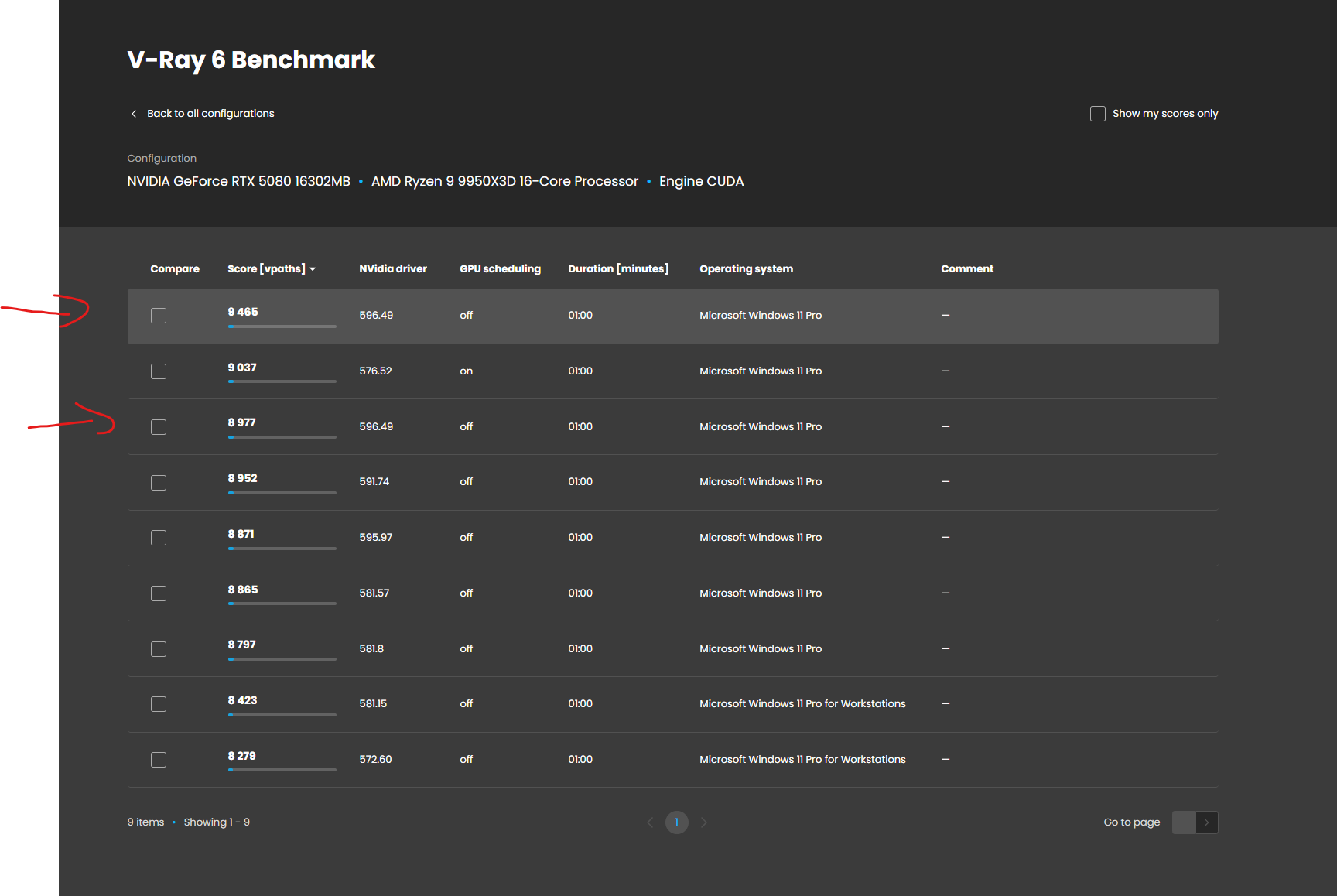Click score bar under 9 465

[x=282, y=327]
